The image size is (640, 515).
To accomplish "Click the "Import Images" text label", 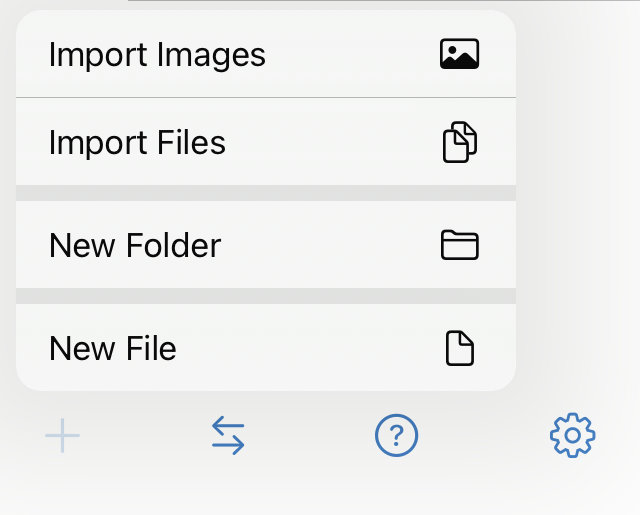I will tap(157, 55).
